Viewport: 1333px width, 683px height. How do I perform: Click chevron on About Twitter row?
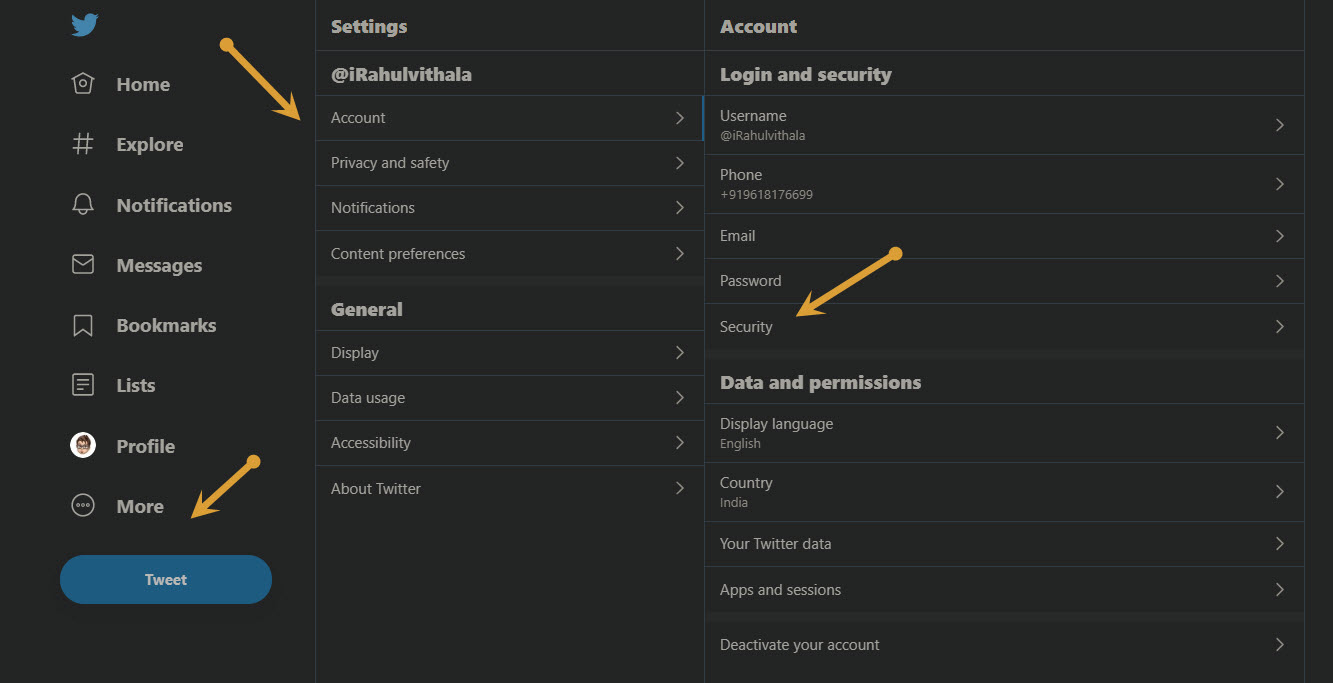tap(680, 489)
